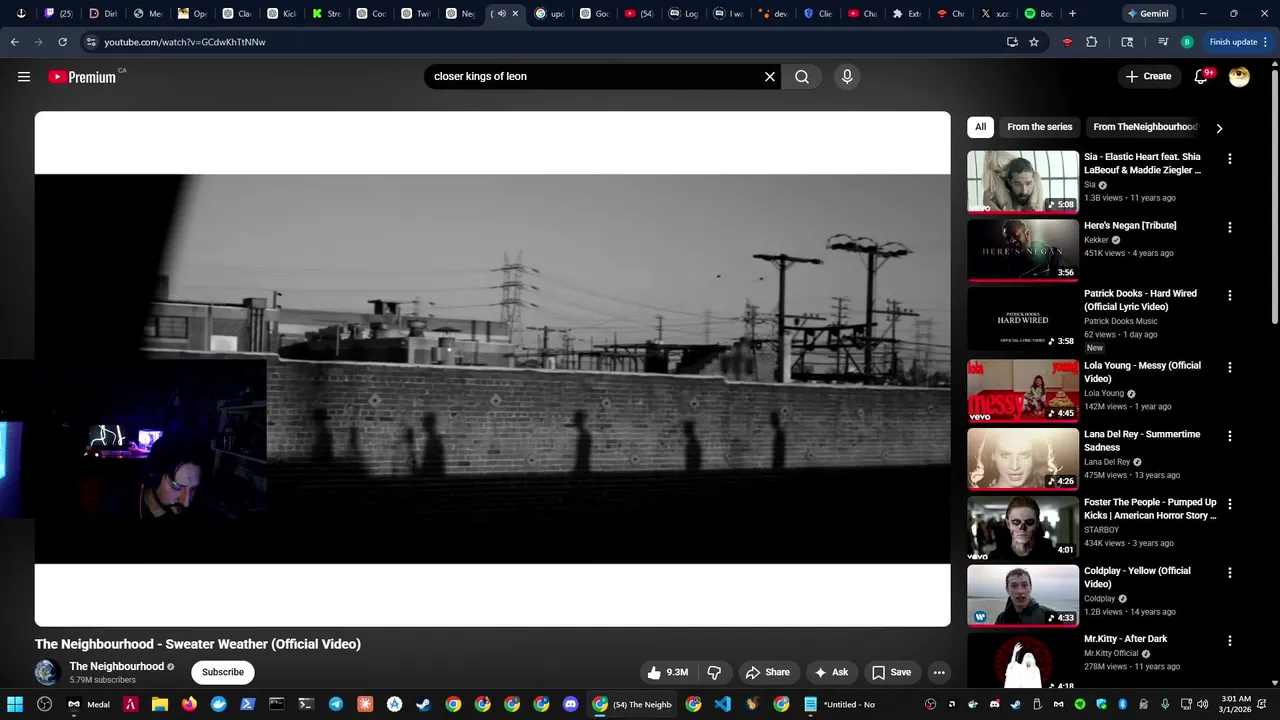Open the clock and date flyout
This screenshot has height=720, width=1280.
(x=1236, y=704)
